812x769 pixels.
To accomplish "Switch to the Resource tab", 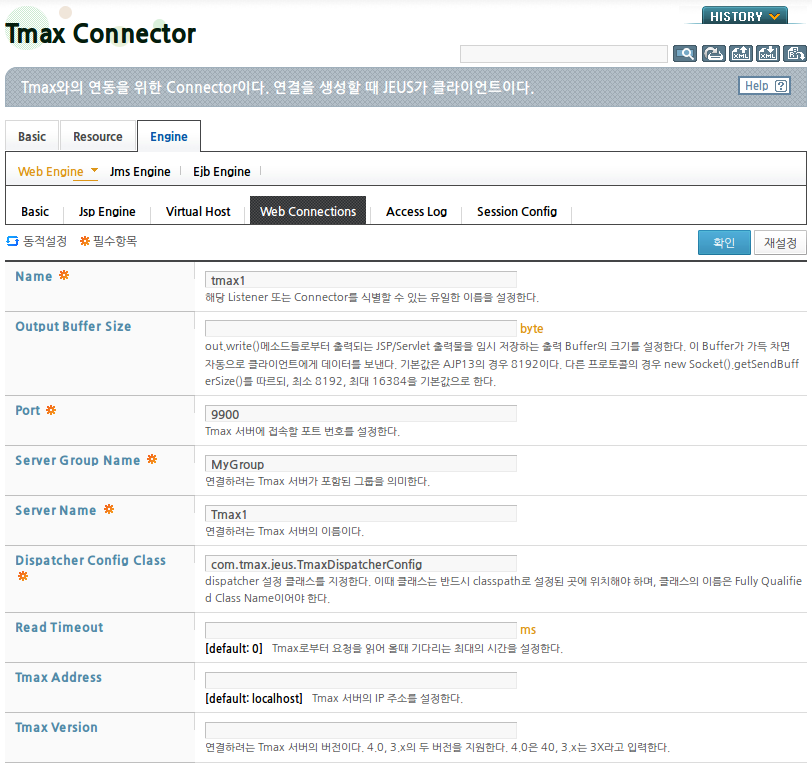I will click(x=98, y=136).
